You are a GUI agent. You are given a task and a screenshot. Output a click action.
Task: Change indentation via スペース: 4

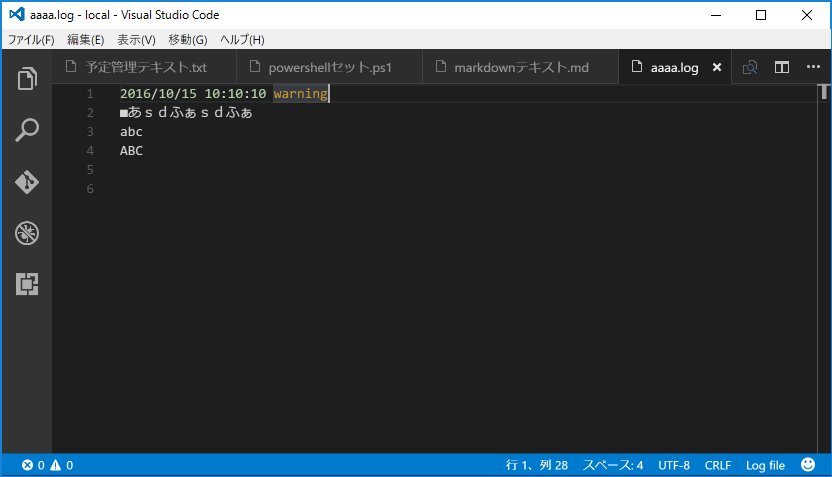click(x=613, y=465)
